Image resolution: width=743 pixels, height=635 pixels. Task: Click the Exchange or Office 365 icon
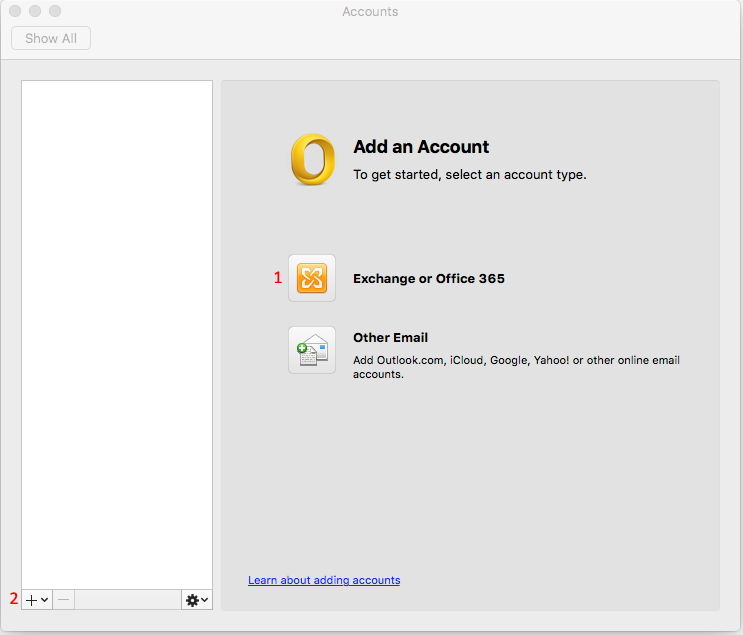click(312, 278)
